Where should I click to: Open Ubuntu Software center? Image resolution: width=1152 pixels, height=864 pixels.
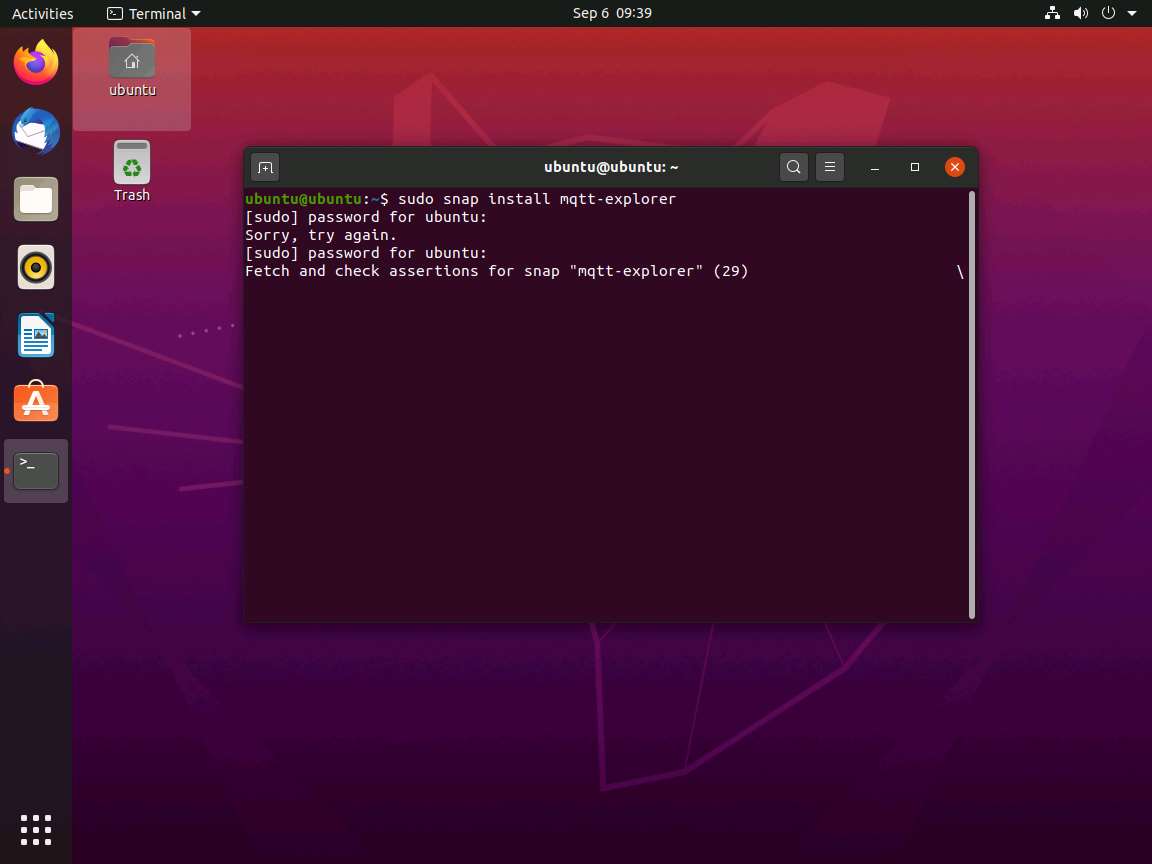36,402
